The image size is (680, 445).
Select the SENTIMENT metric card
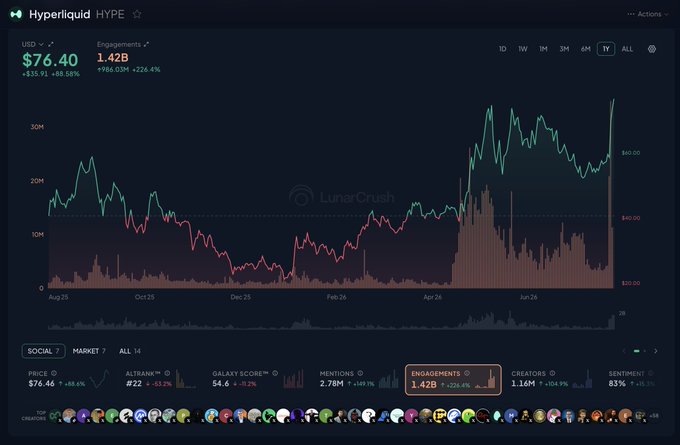(632, 379)
